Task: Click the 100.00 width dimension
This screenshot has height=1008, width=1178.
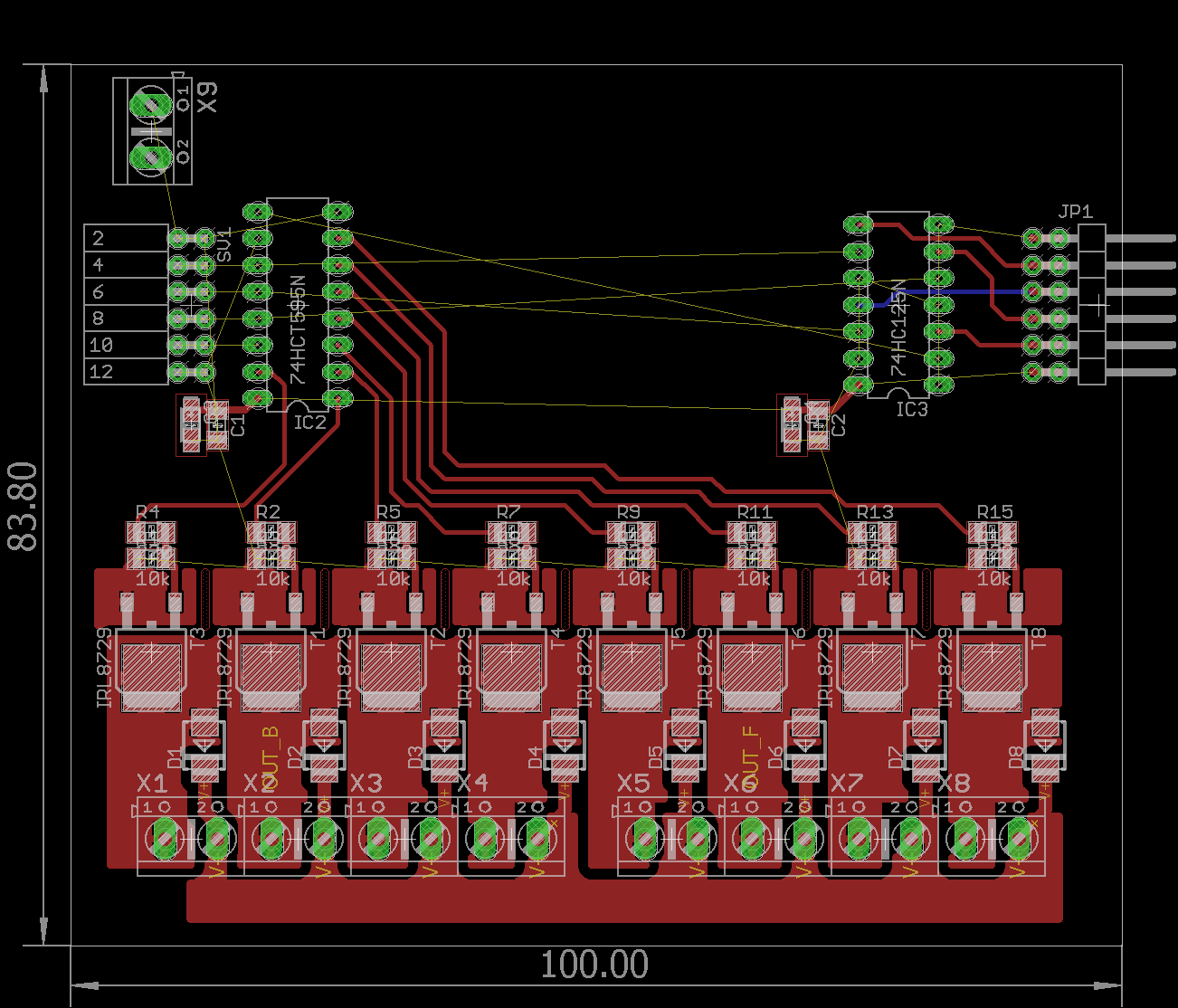Action: (x=594, y=965)
